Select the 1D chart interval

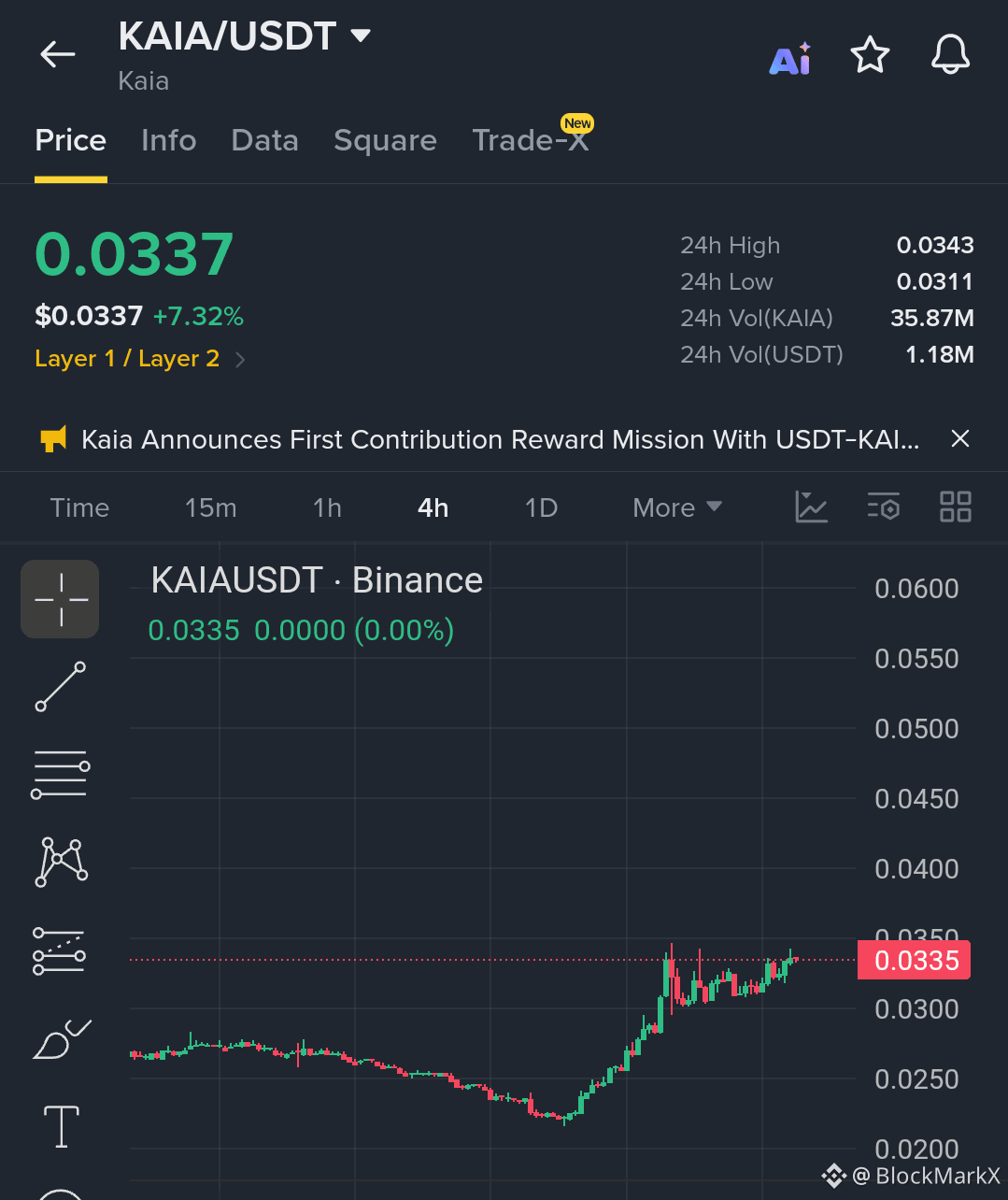click(x=542, y=507)
